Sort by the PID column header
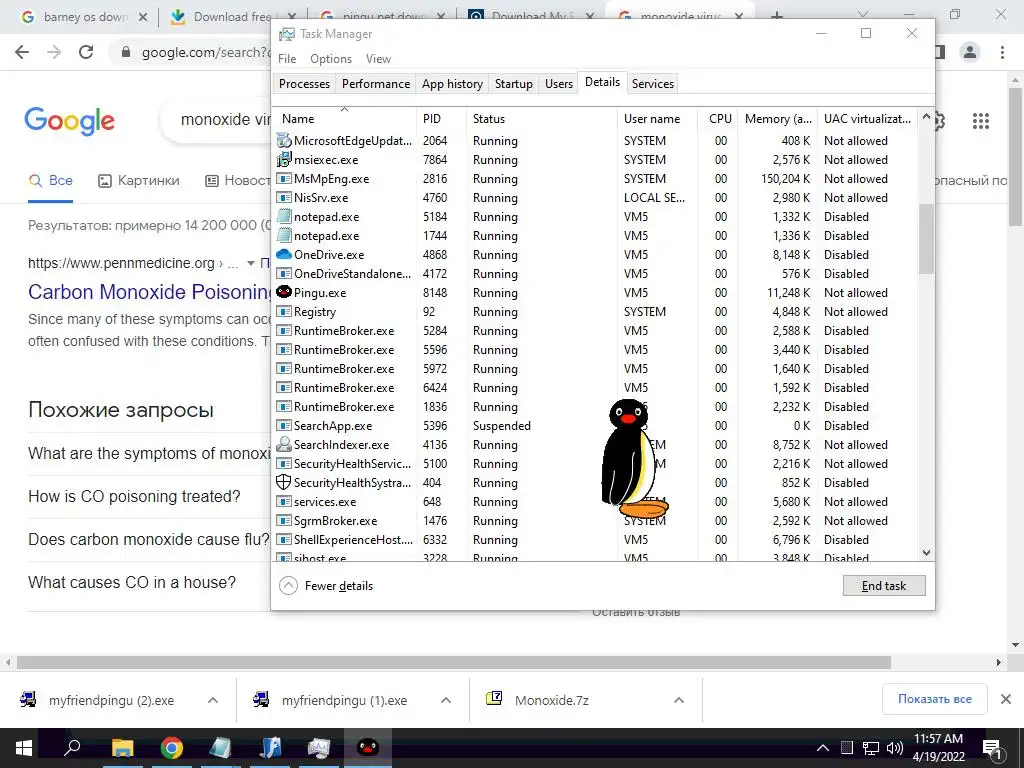This screenshot has width=1024, height=768. click(x=441, y=118)
